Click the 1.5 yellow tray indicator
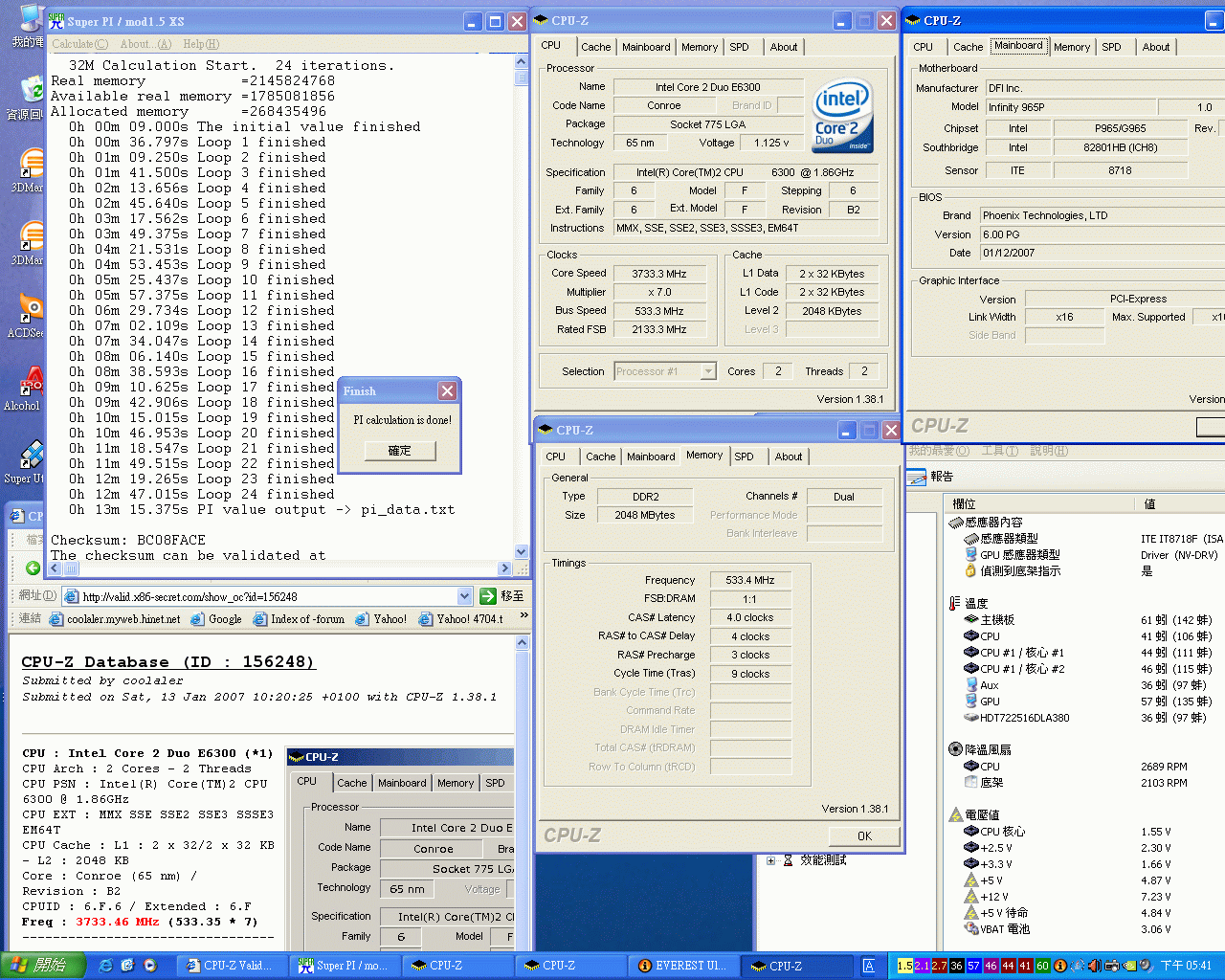The width and height of the screenshot is (1225, 980). [904, 966]
